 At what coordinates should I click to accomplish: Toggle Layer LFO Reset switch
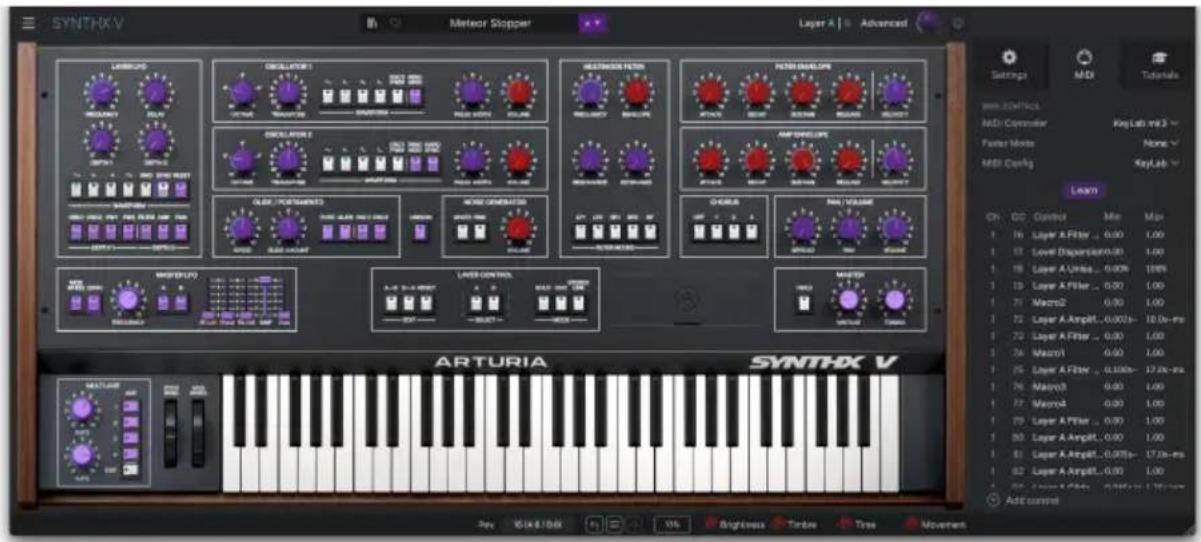point(182,189)
